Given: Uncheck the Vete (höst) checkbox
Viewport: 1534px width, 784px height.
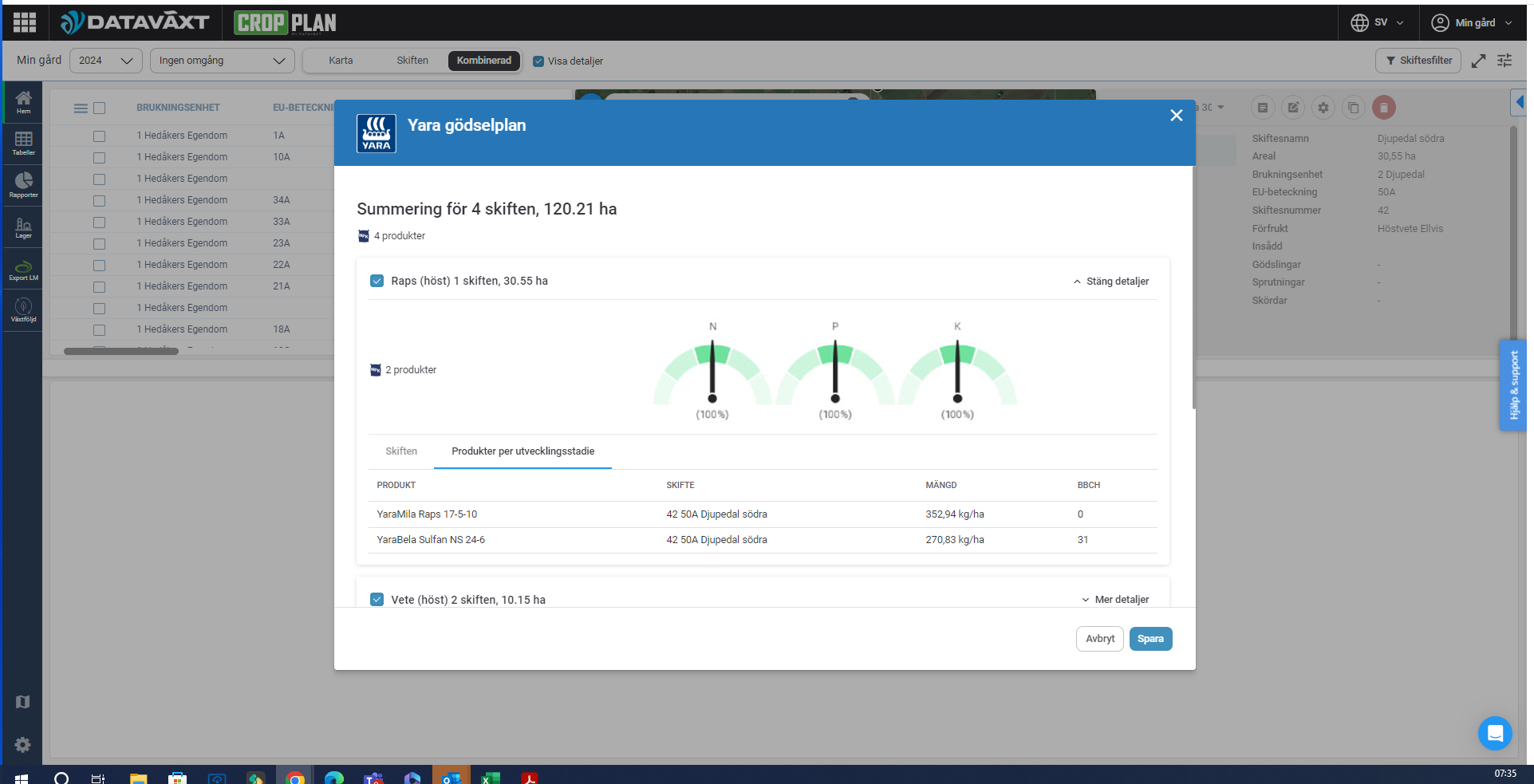Looking at the screenshot, I should click(377, 600).
